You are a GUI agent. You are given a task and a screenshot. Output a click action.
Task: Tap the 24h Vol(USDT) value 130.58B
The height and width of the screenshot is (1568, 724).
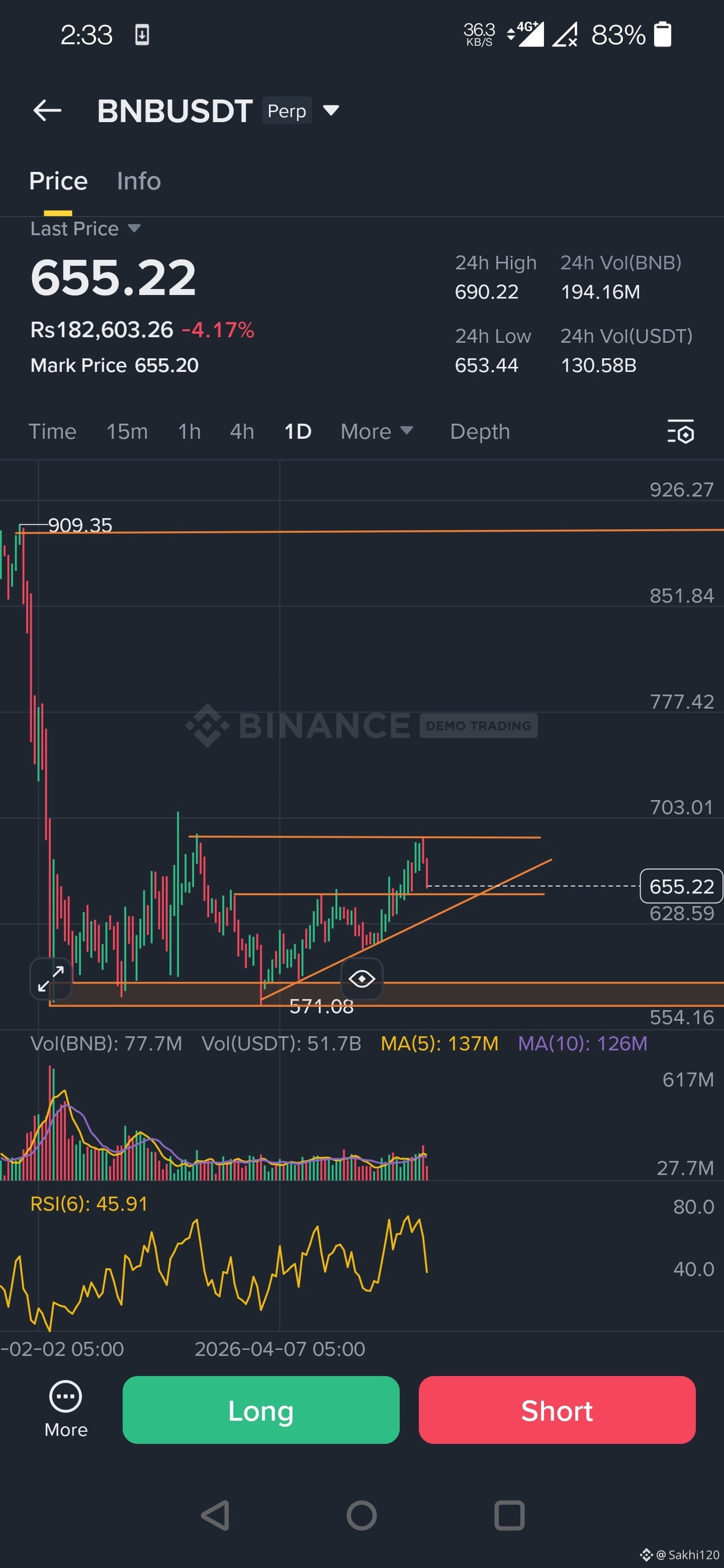click(x=599, y=365)
